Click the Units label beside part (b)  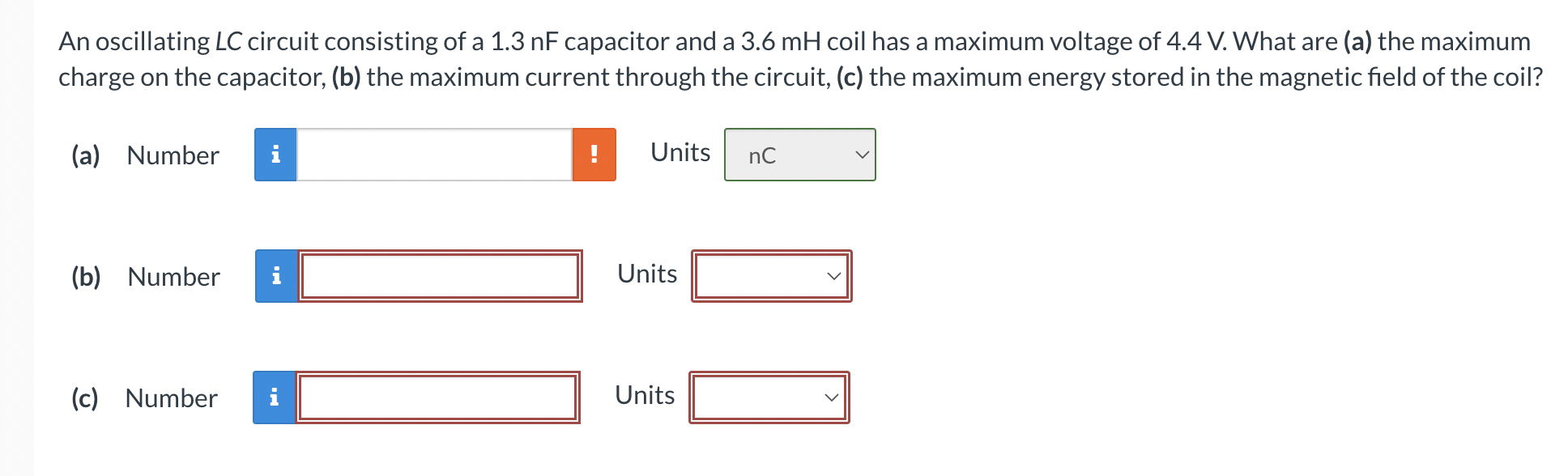point(646,274)
